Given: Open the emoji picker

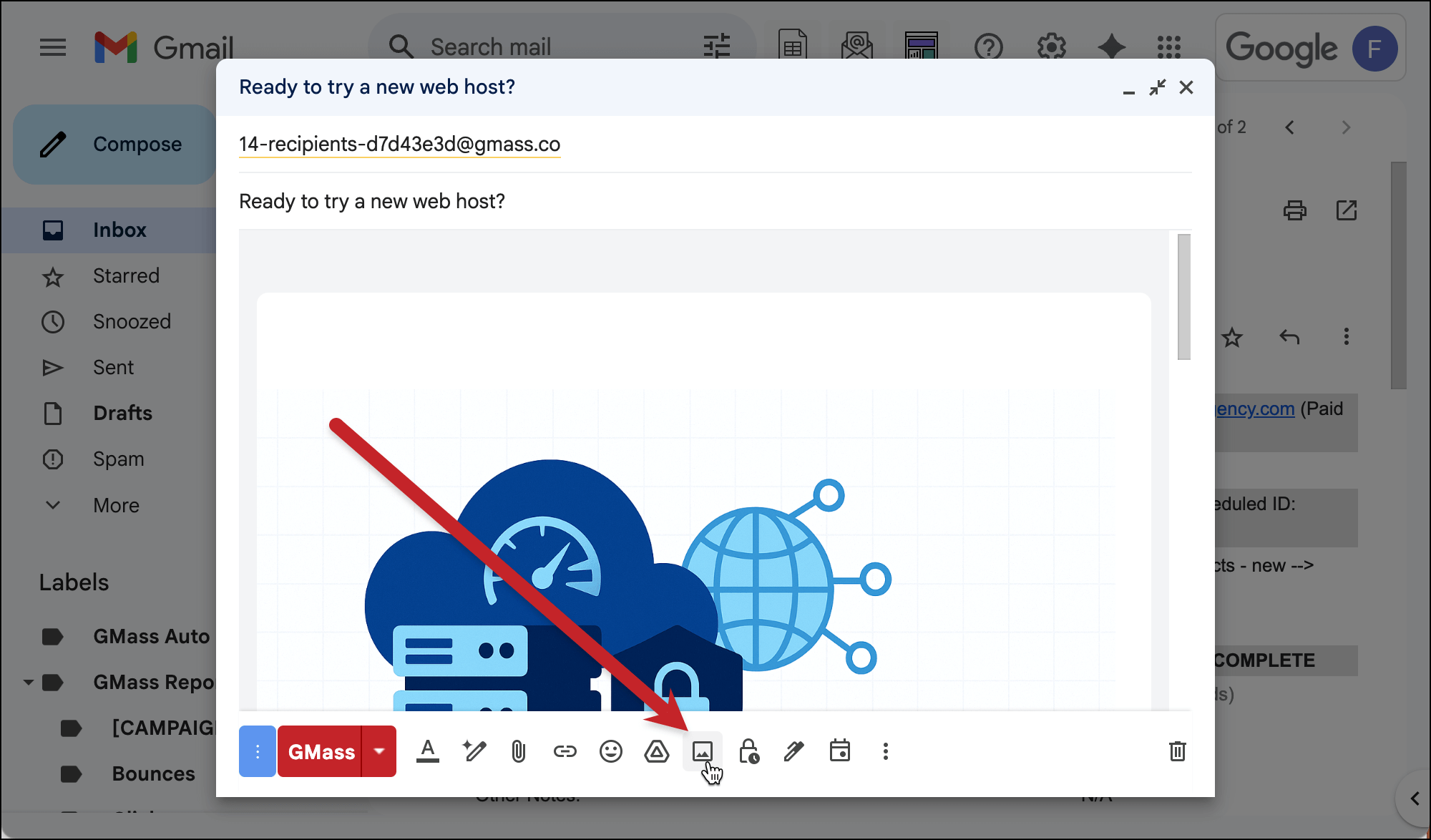Looking at the screenshot, I should point(610,751).
